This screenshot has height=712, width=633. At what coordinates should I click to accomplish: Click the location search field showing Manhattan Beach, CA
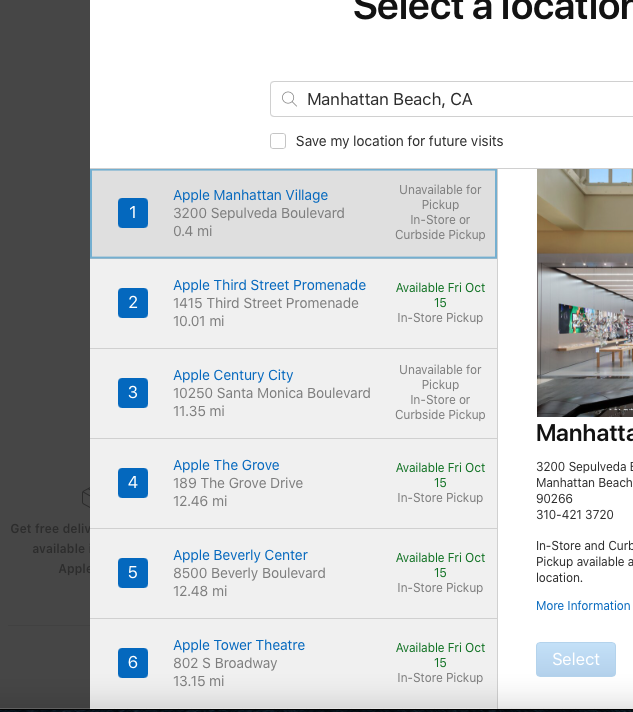point(451,99)
